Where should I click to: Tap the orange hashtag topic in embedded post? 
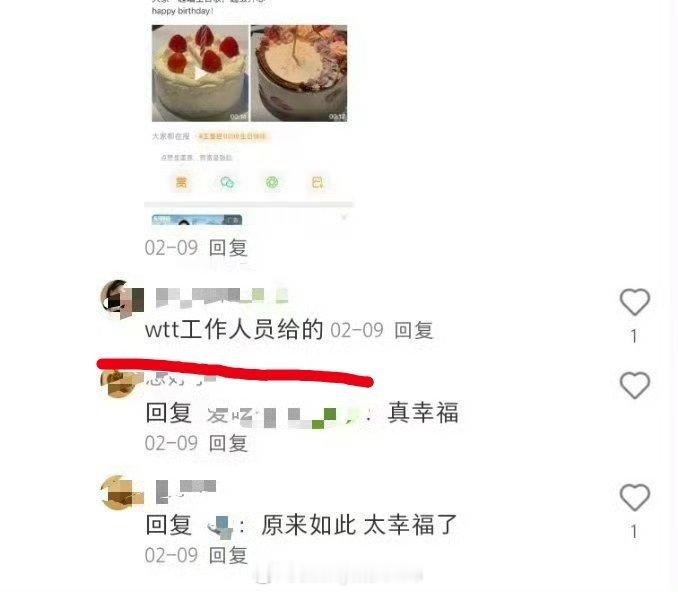(232, 136)
